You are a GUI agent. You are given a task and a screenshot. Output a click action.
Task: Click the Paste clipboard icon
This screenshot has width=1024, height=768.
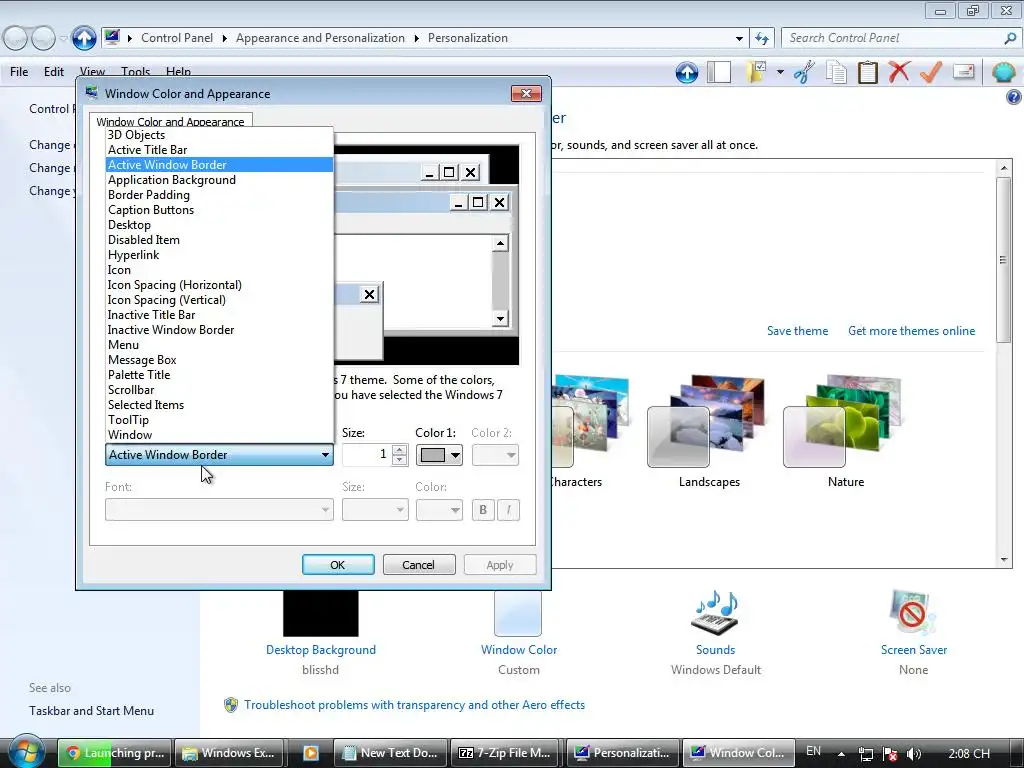(x=867, y=72)
